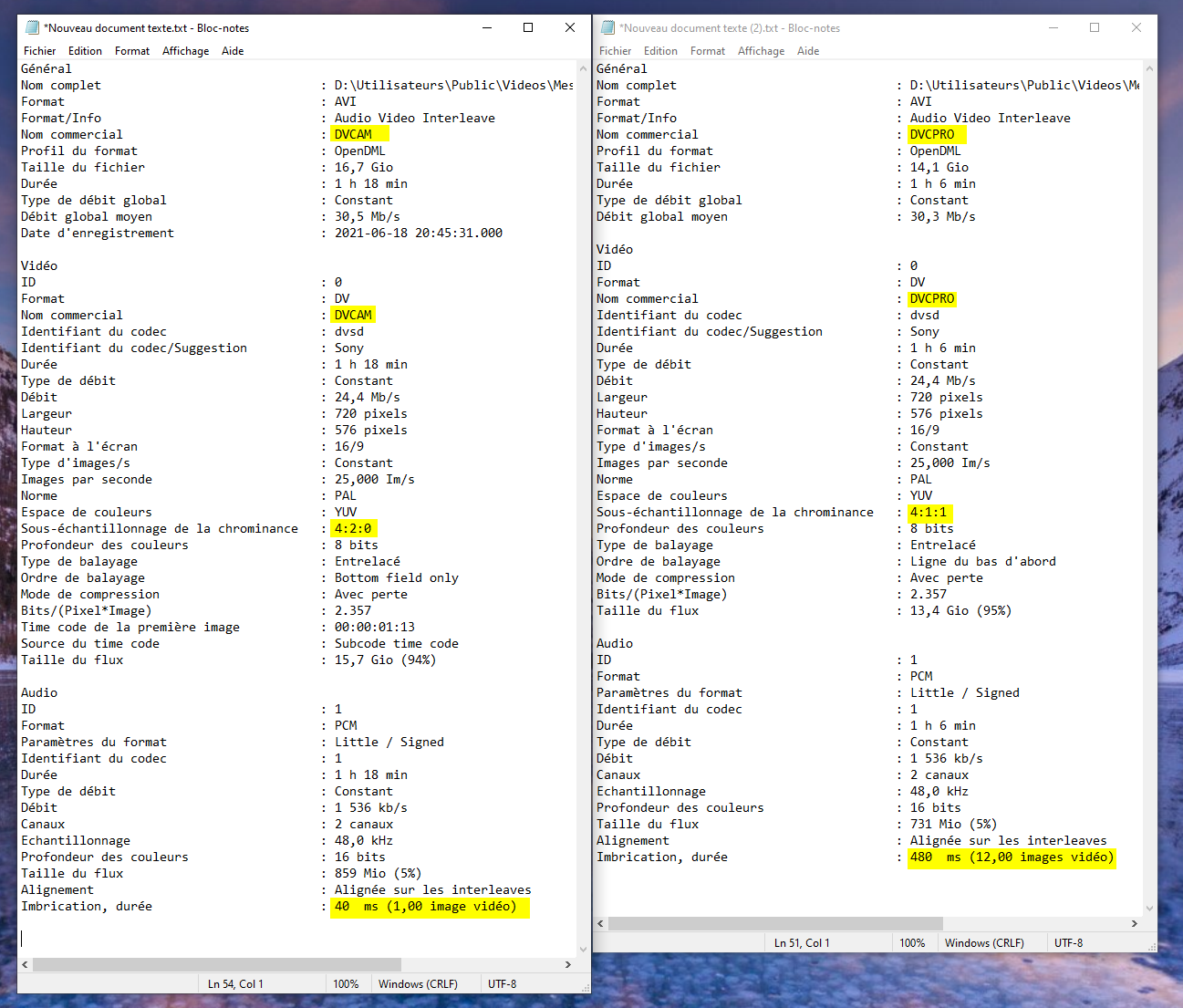Click 'Windows (CRLF)' in right status bar
Viewport: 1183px width, 1008px height.
984,943
